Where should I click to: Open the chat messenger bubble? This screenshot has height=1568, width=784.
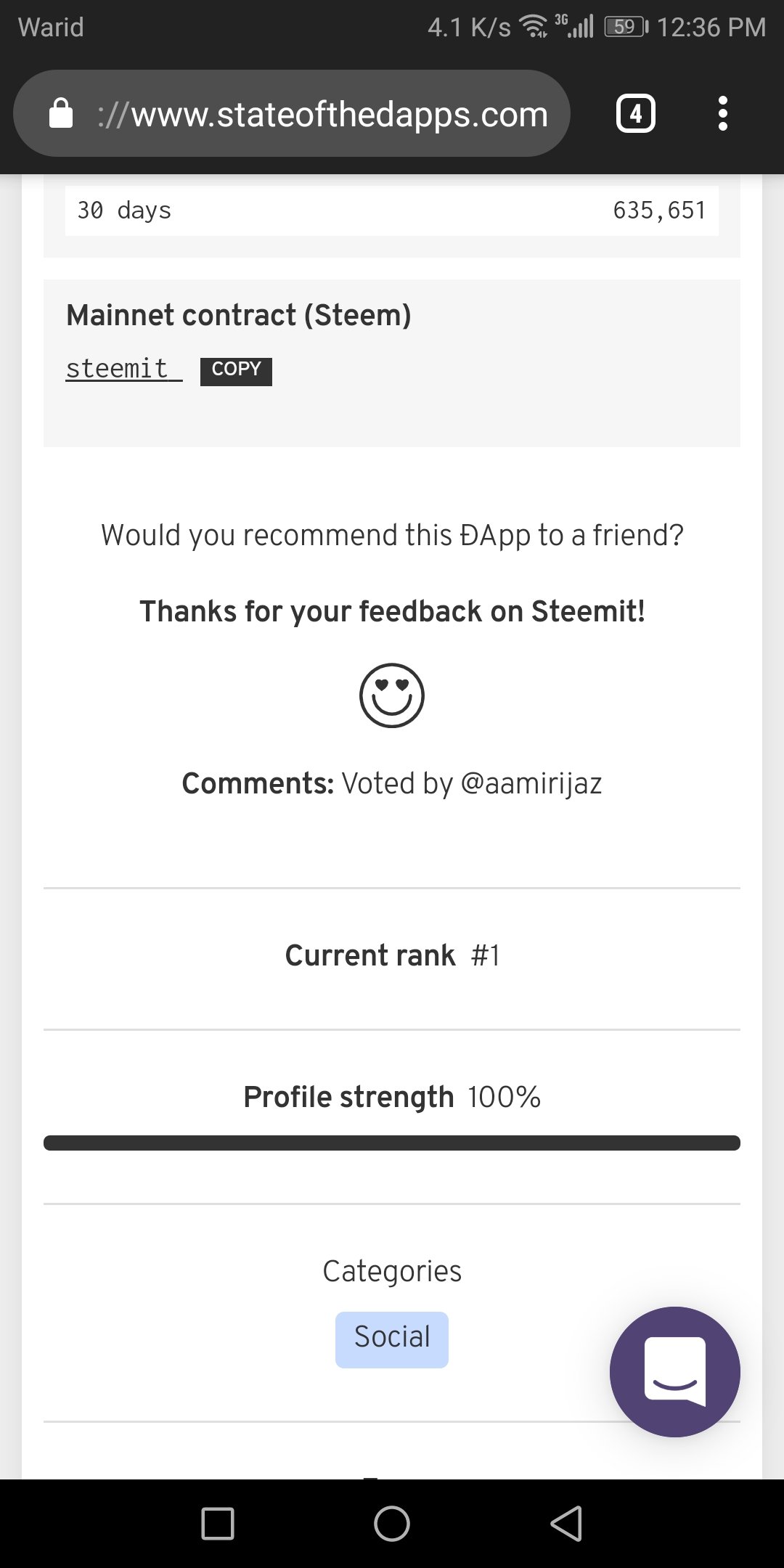[674, 1371]
